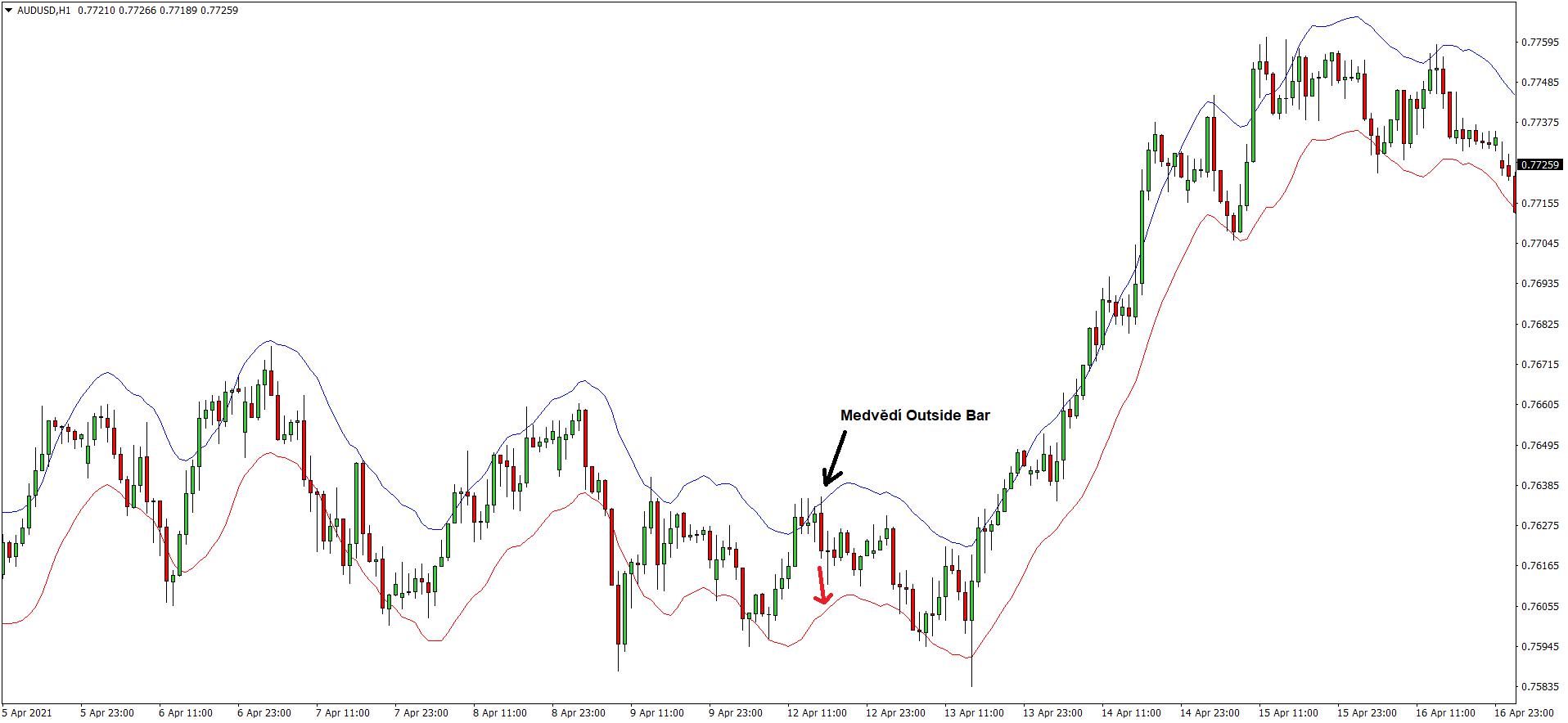The height and width of the screenshot is (723, 1568).
Task: Click price axis label 0.77045
Action: click(x=1539, y=243)
